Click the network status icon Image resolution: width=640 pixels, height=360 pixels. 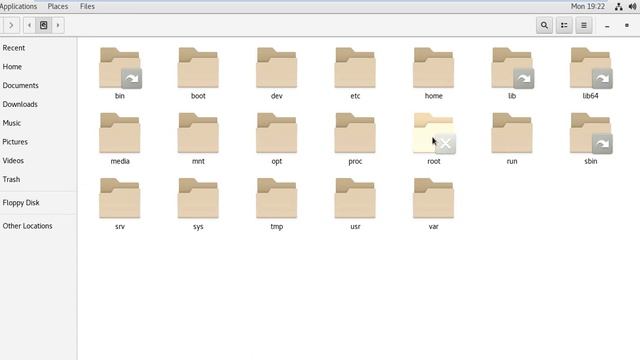(619, 7)
